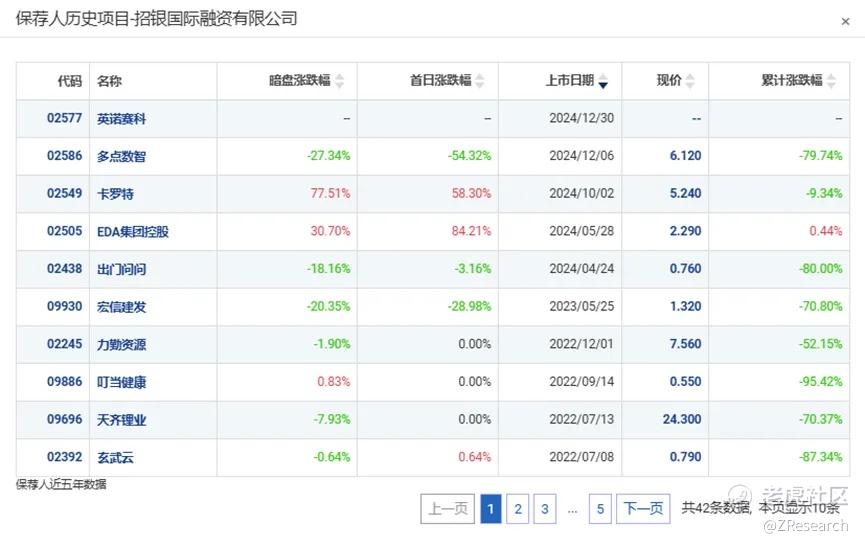Open stock code 09886 link
The image size is (865, 546).
point(64,381)
